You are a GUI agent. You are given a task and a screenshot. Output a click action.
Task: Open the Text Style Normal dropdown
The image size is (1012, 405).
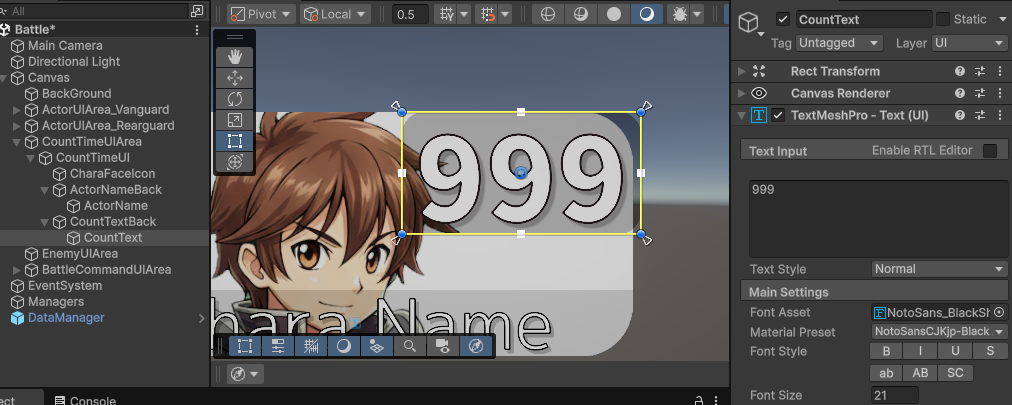point(939,269)
